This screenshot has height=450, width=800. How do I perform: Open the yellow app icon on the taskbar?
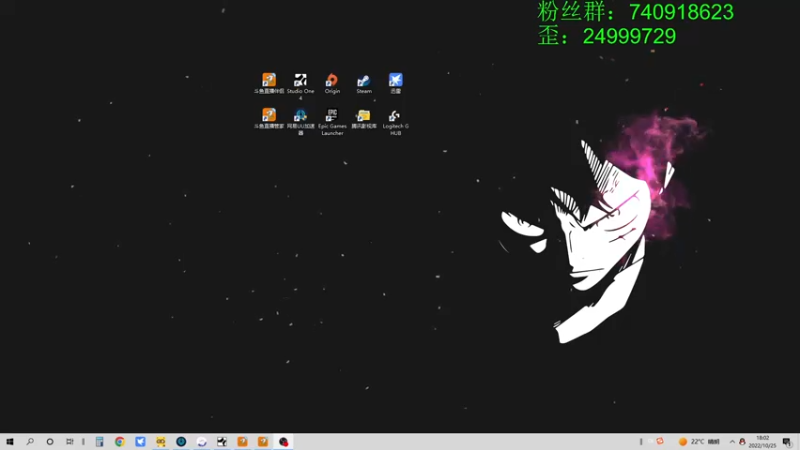(161, 442)
